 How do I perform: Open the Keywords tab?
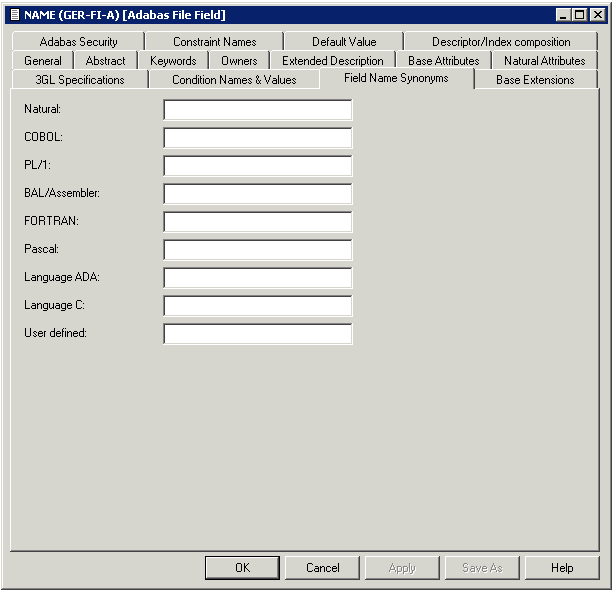point(173,61)
